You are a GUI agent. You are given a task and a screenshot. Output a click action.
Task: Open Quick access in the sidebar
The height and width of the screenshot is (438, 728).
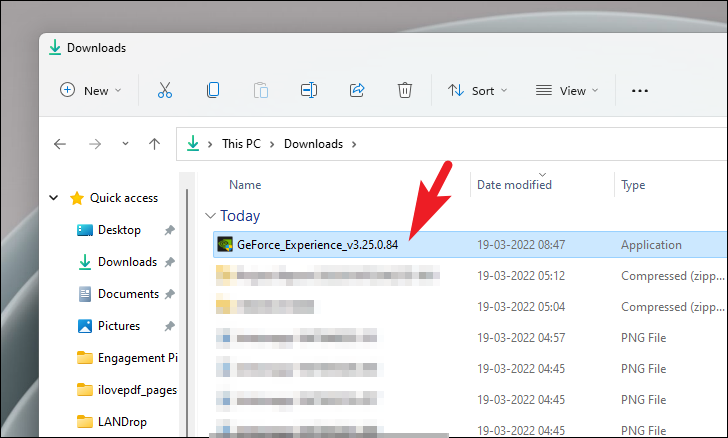pyautogui.click(x=124, y=198)
